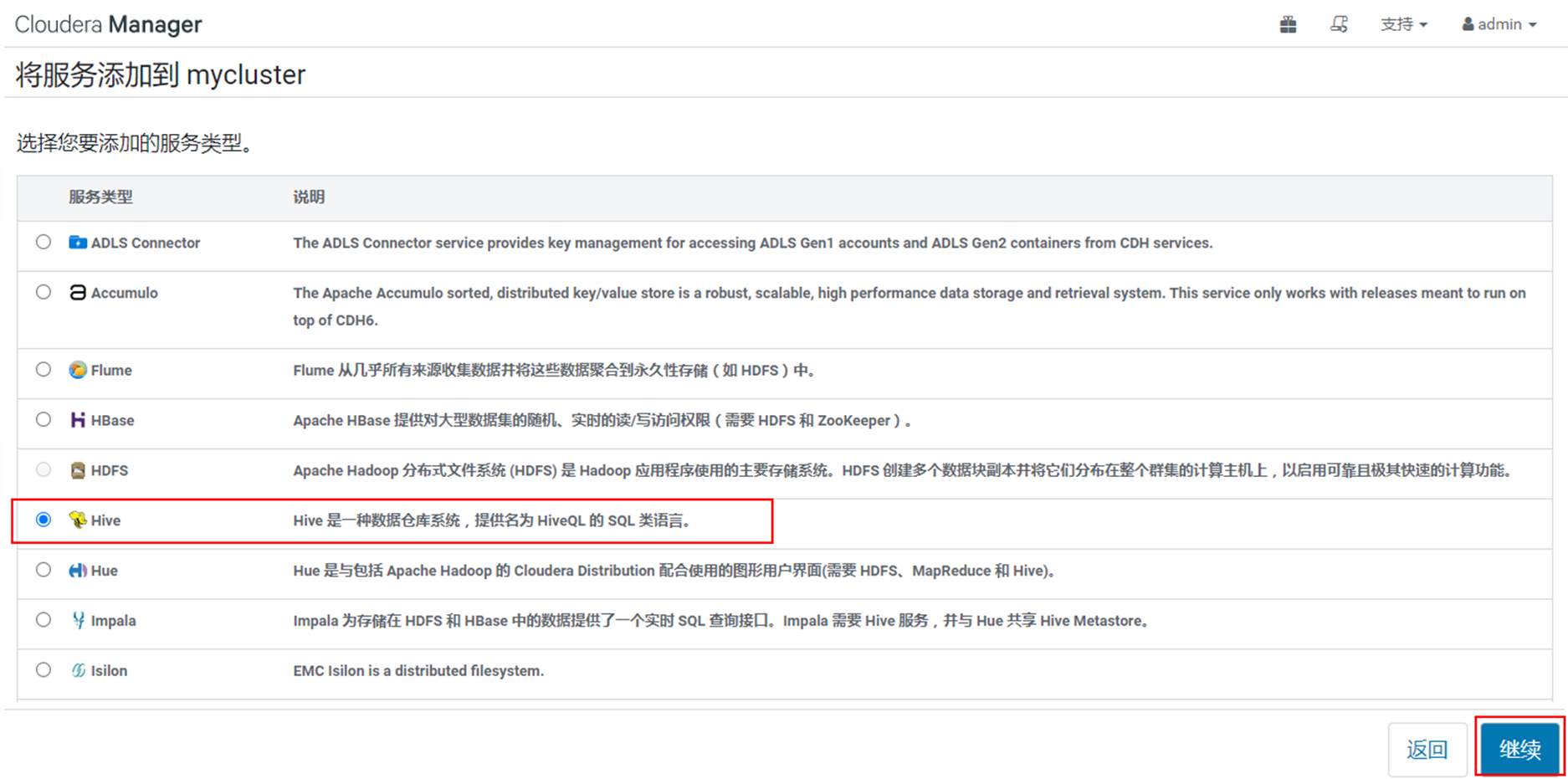Click the Impala service name
Image resolution: width=1568 pixels, height=779 pixels.
click(114, 621)
